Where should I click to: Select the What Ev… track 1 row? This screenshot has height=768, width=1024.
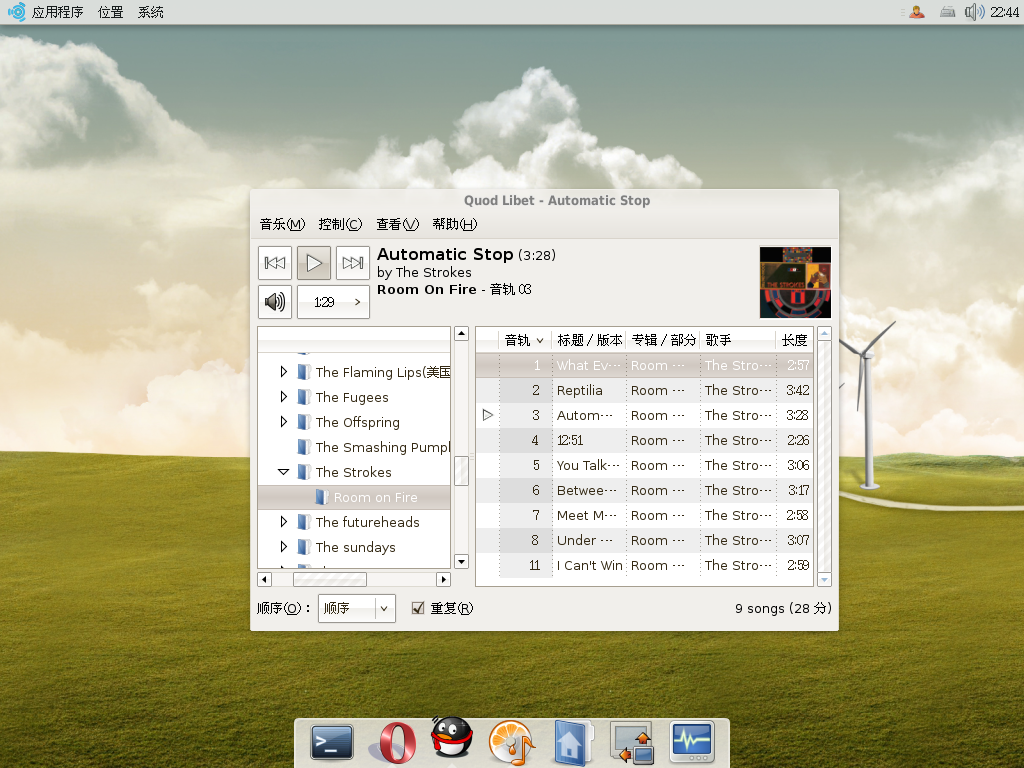coord(644,366)
